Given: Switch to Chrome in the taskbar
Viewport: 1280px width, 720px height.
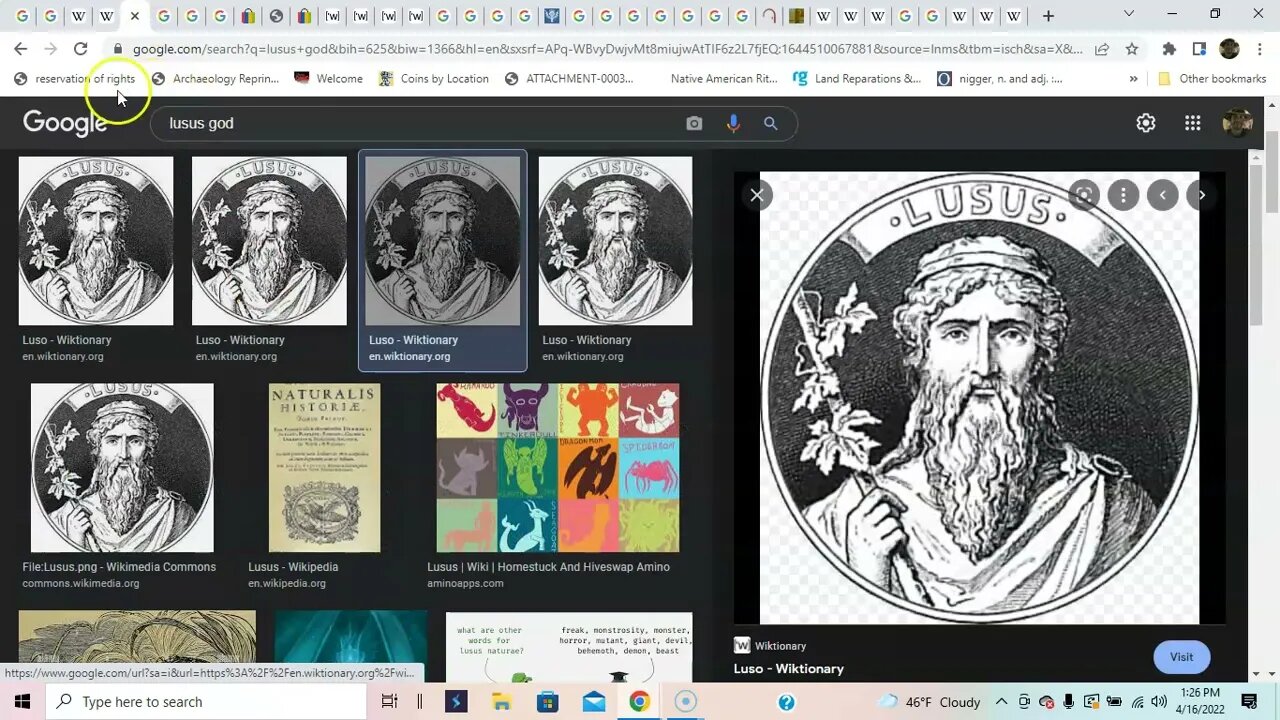Looking at the screenshot, I should 639,702.
